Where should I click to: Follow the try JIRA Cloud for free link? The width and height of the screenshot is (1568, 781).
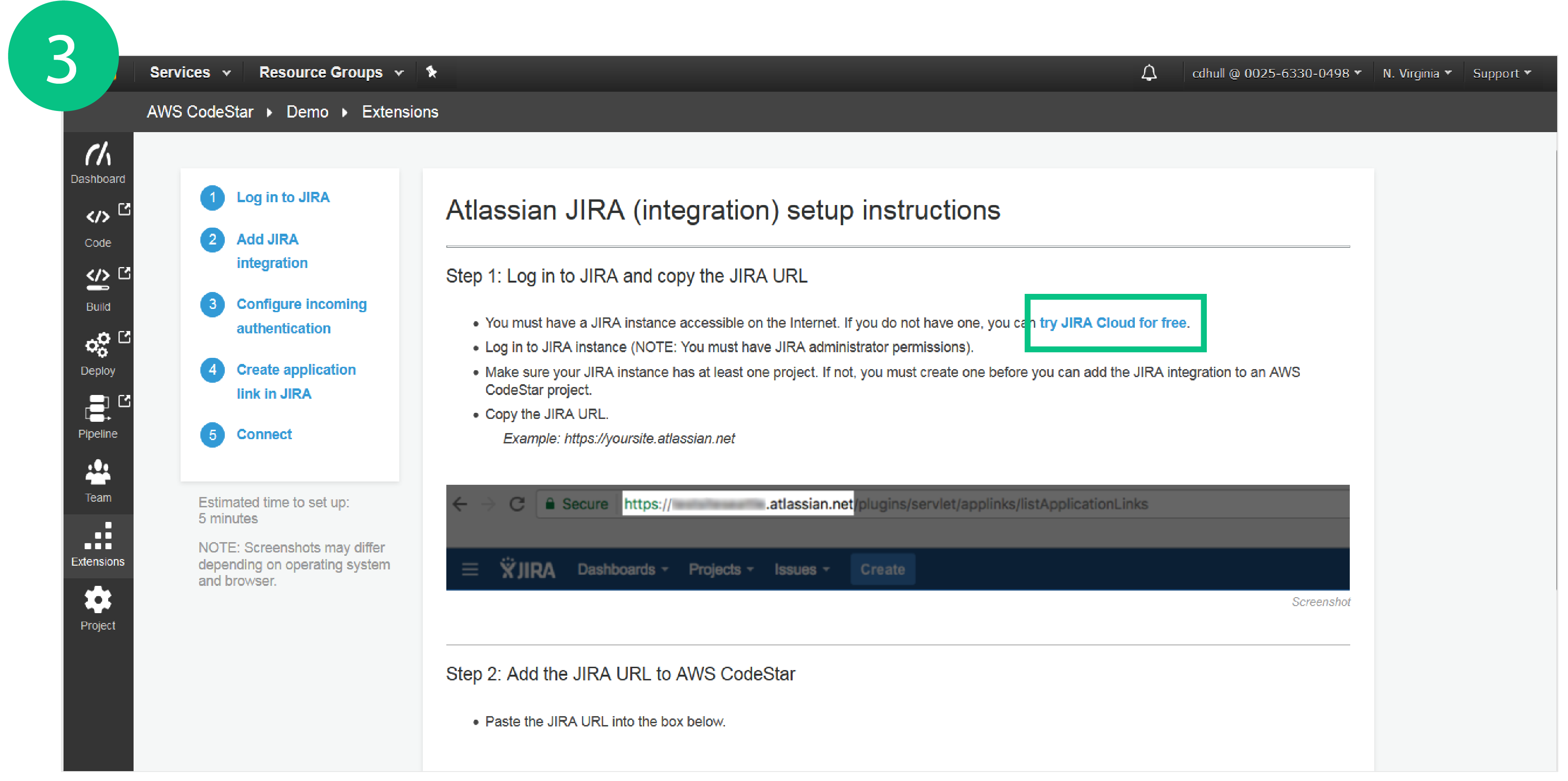(1113, 323)
